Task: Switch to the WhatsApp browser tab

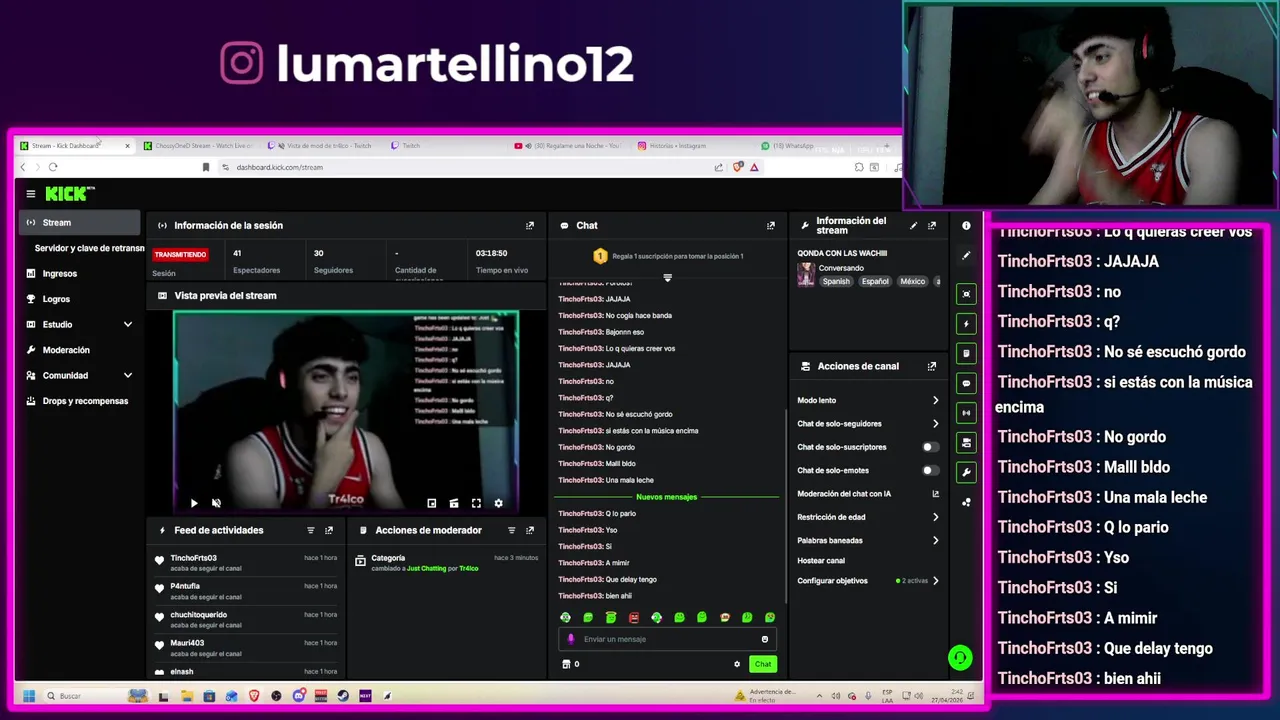Action: (795, 146)
